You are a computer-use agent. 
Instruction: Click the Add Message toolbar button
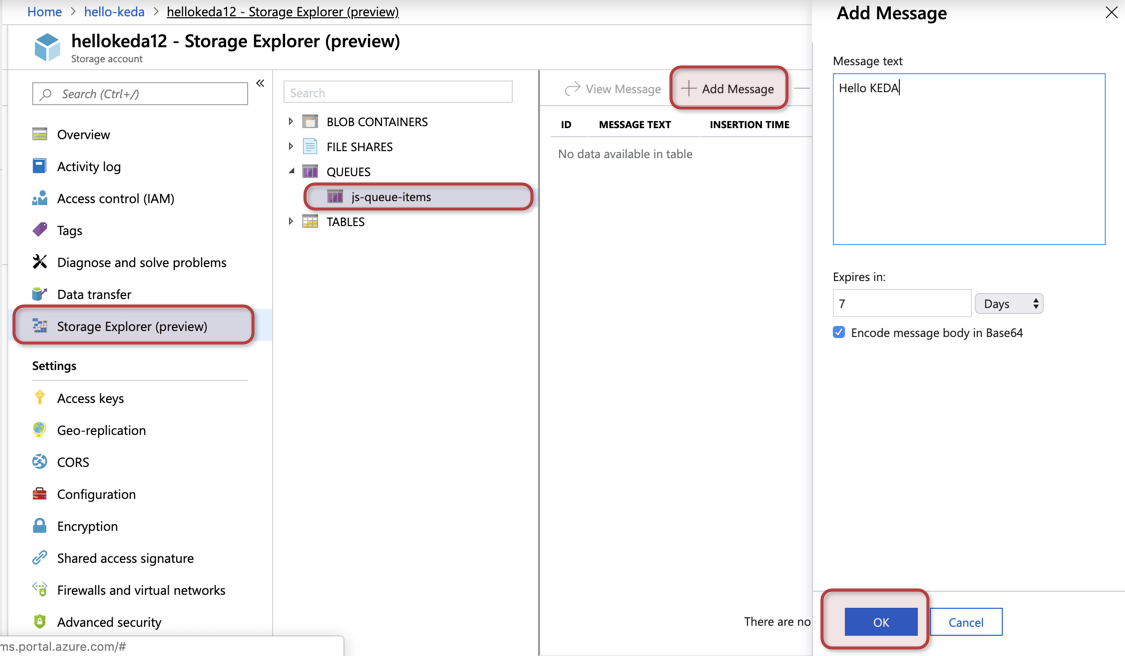pos(728,88)
